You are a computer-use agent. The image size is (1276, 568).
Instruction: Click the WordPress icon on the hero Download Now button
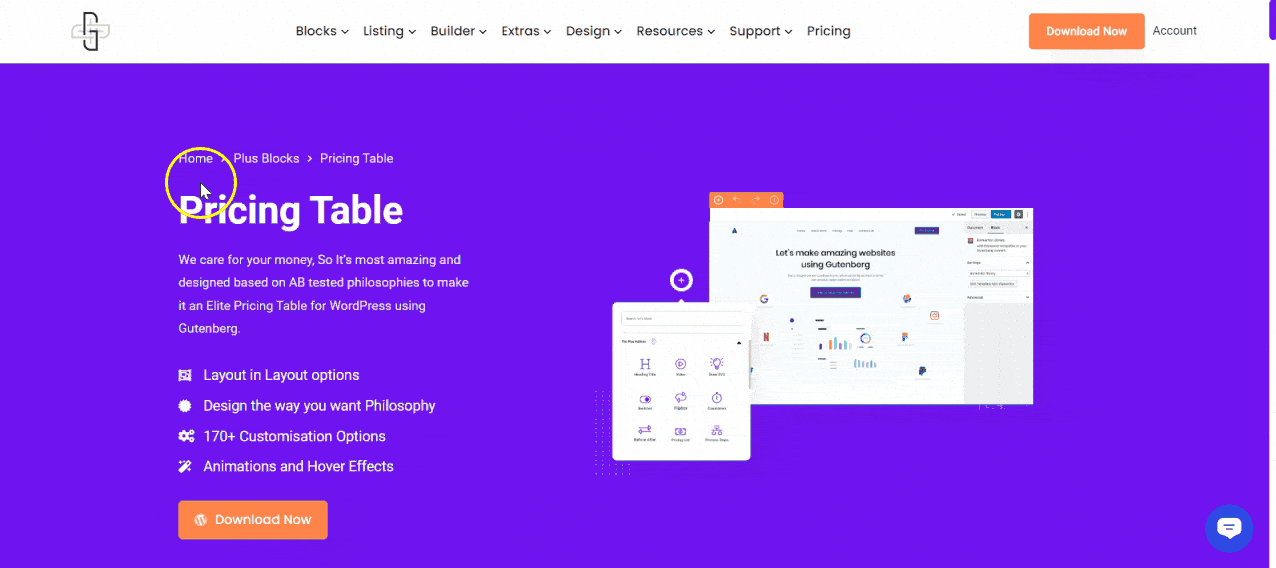coord(201,520)
